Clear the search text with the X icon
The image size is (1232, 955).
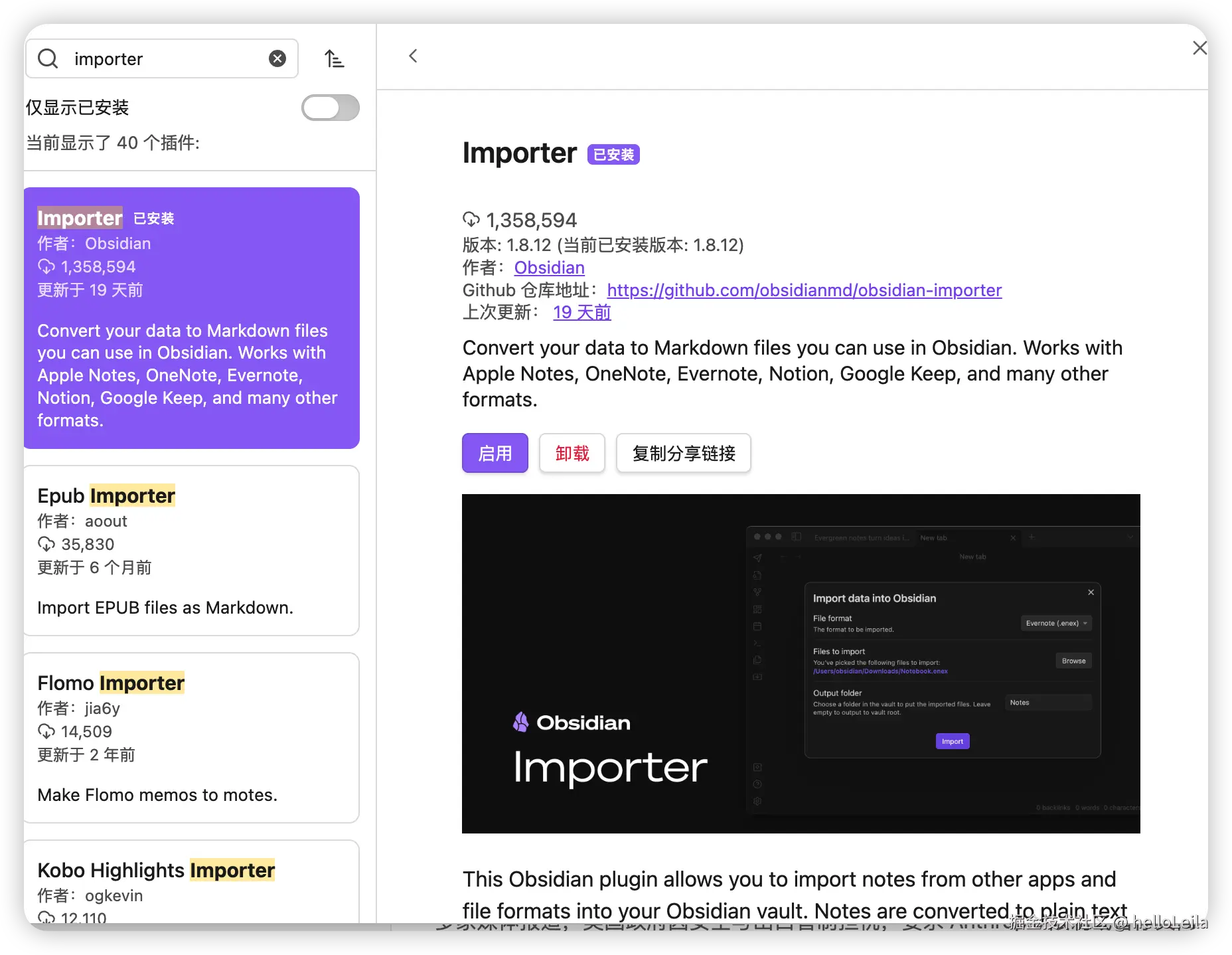point(277,58)
